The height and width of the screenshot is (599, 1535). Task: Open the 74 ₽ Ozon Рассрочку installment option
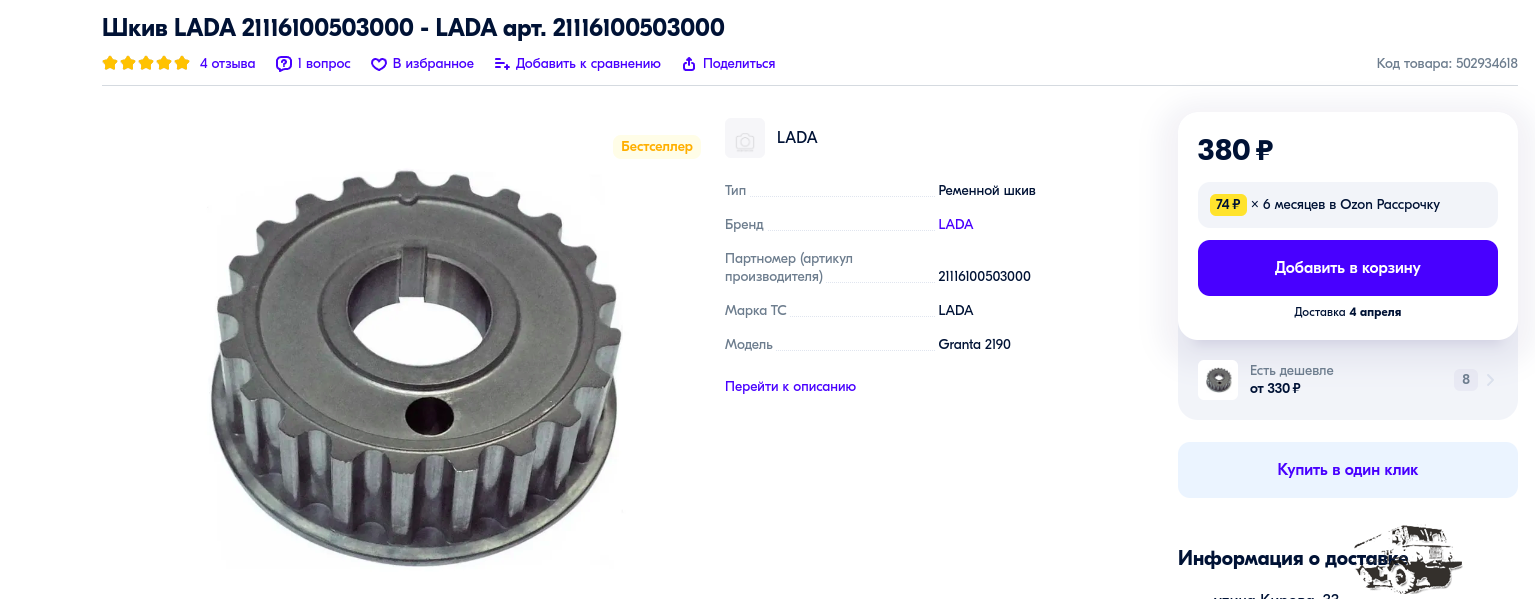[1347, 205]
